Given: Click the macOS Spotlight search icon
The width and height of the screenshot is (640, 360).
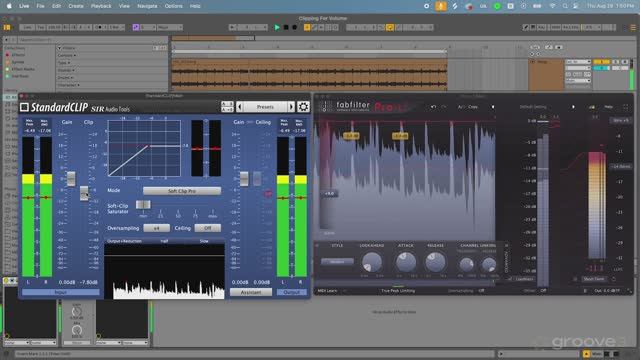Looking at the screenshot, I should pyautogui.click(x=565, y=6).
